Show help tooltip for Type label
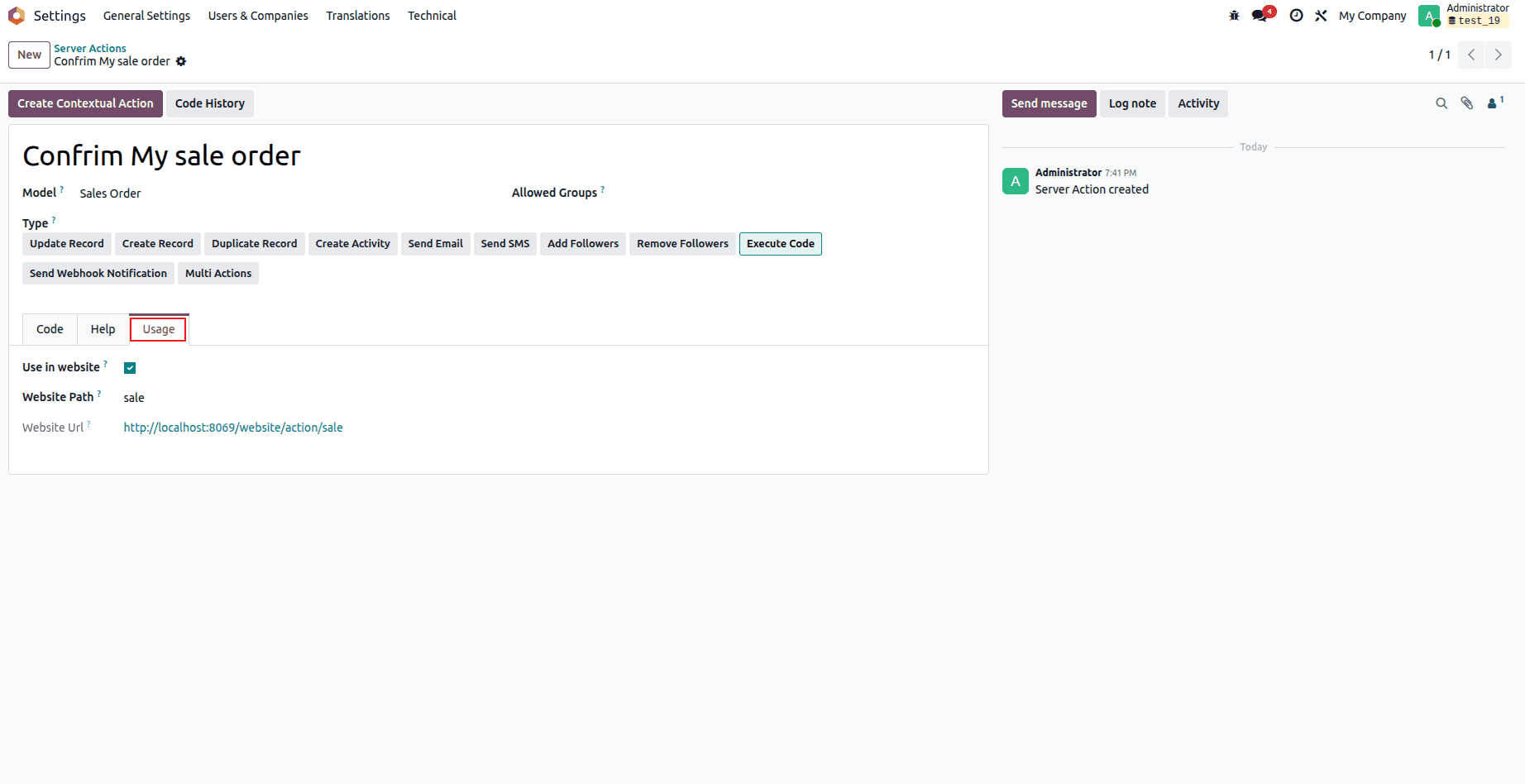The image size is (1525, 784). (54, 220)
